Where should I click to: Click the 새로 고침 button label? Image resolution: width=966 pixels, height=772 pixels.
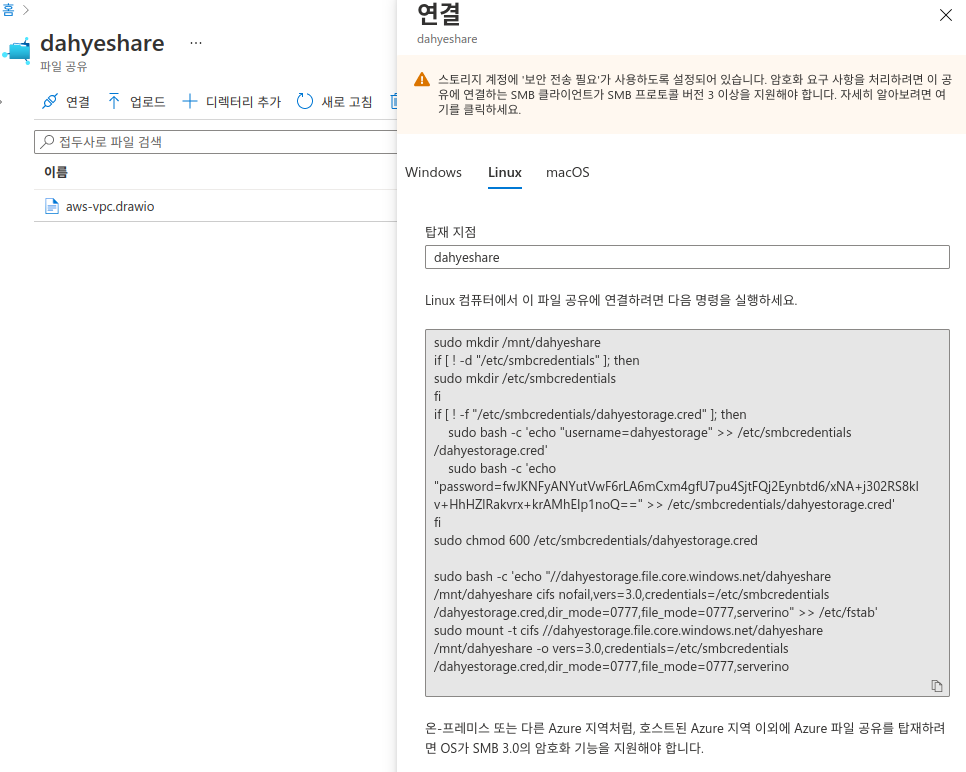(347, 102)
